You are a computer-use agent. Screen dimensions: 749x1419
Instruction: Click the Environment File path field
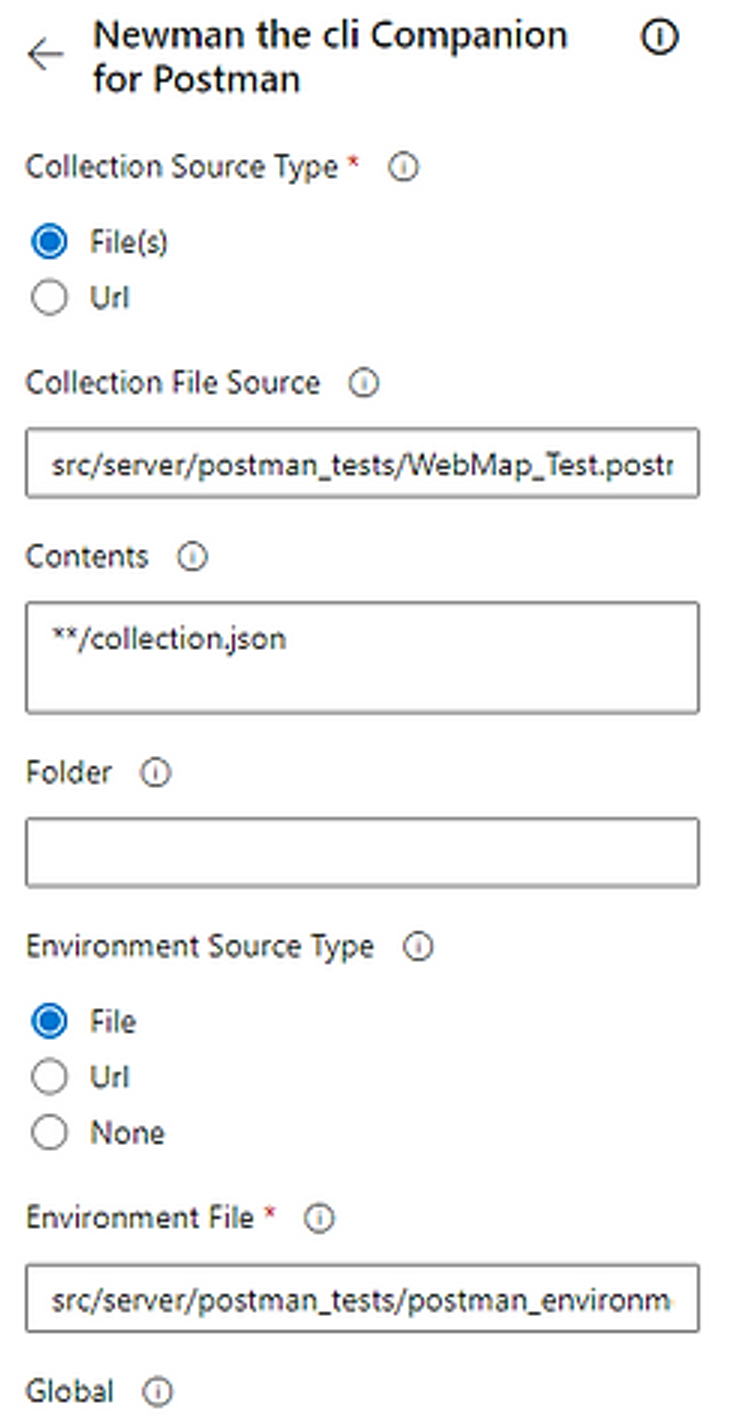click(362, 1298)
